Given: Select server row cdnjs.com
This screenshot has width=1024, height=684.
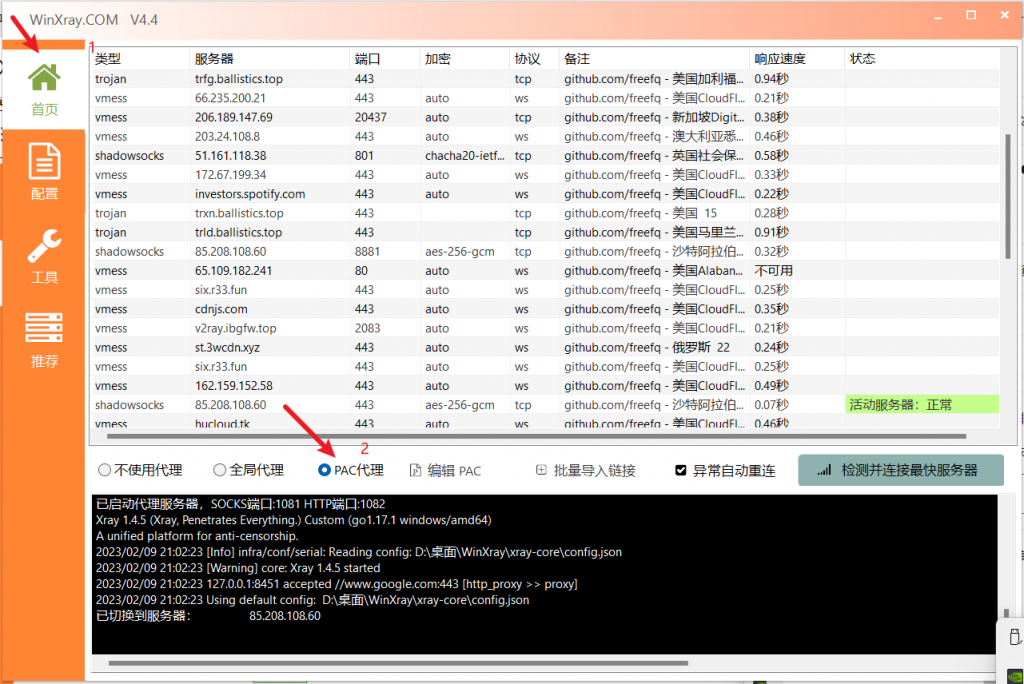Looking at the screenshot, I should click(545, 309).
